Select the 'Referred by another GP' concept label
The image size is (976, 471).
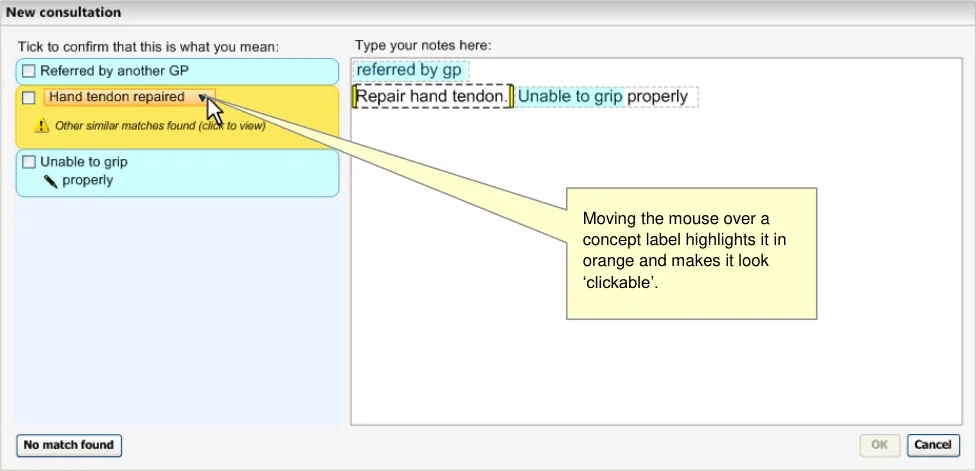(114, 71)
